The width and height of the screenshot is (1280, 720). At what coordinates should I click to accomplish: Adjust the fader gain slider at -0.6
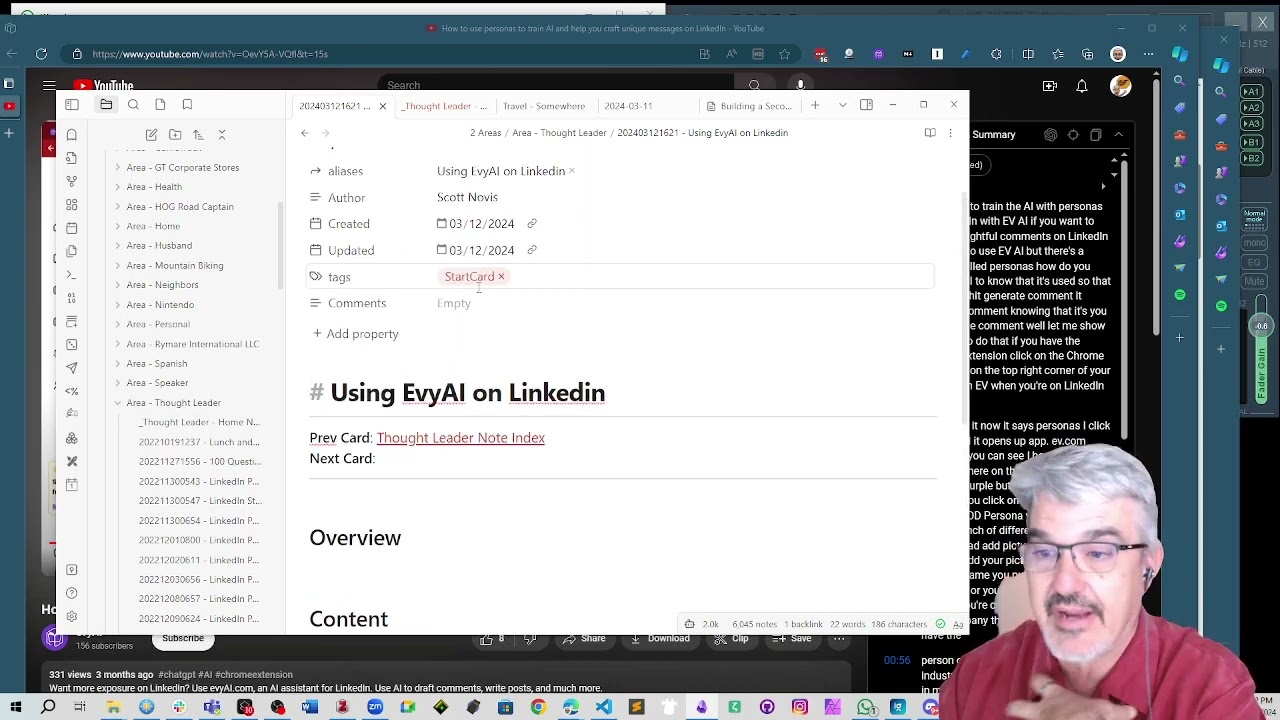(x=1261, y=326)
